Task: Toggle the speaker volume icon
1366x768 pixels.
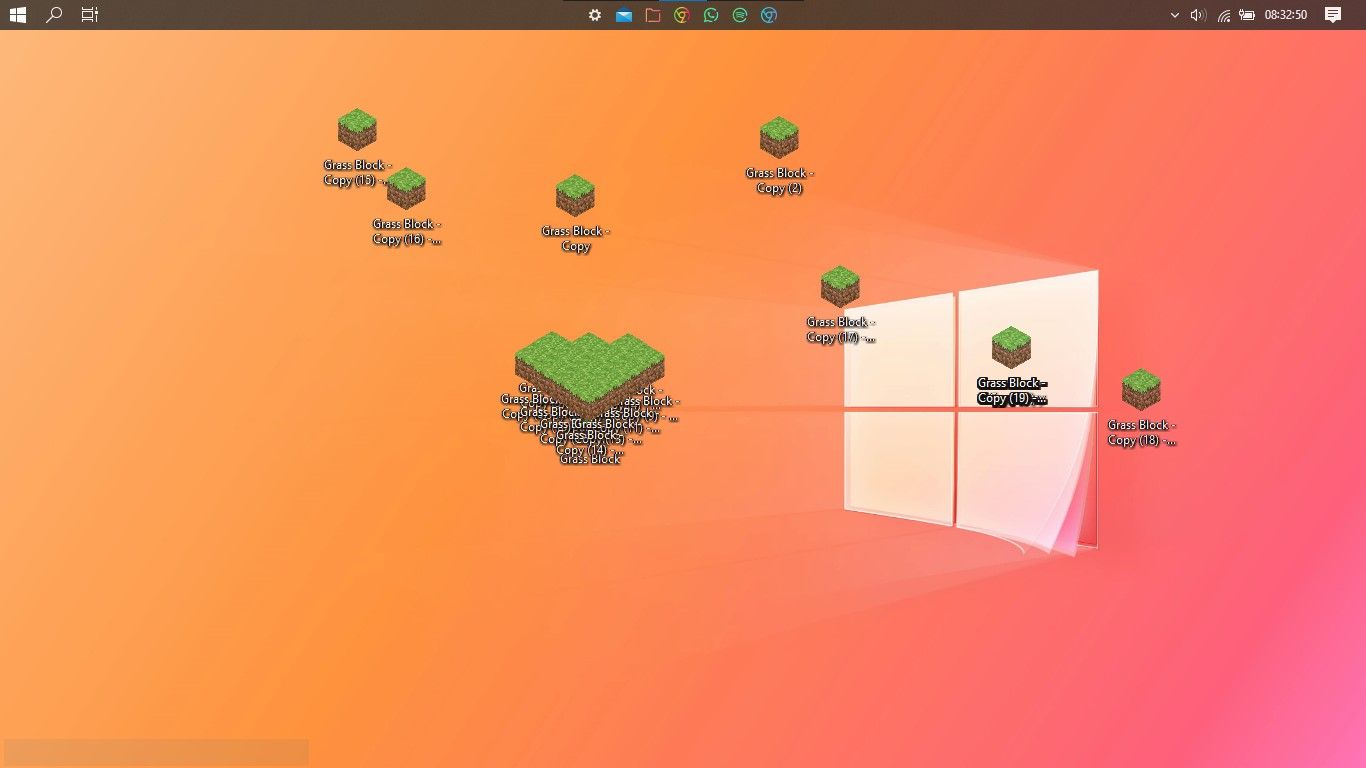Action: coord(1198,15)
